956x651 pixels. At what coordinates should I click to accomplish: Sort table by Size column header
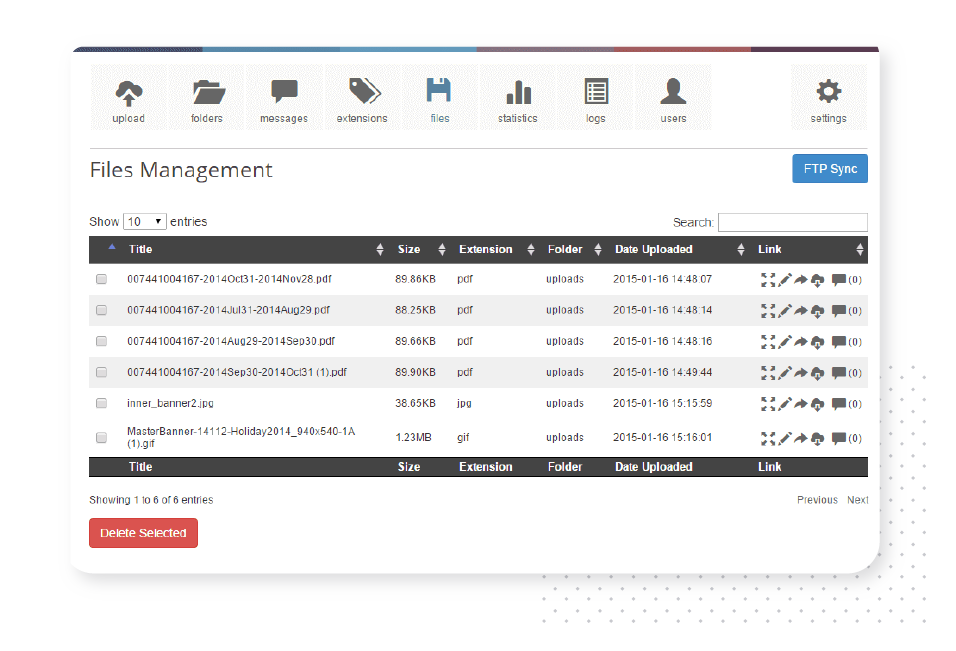(x=409, y=250)
